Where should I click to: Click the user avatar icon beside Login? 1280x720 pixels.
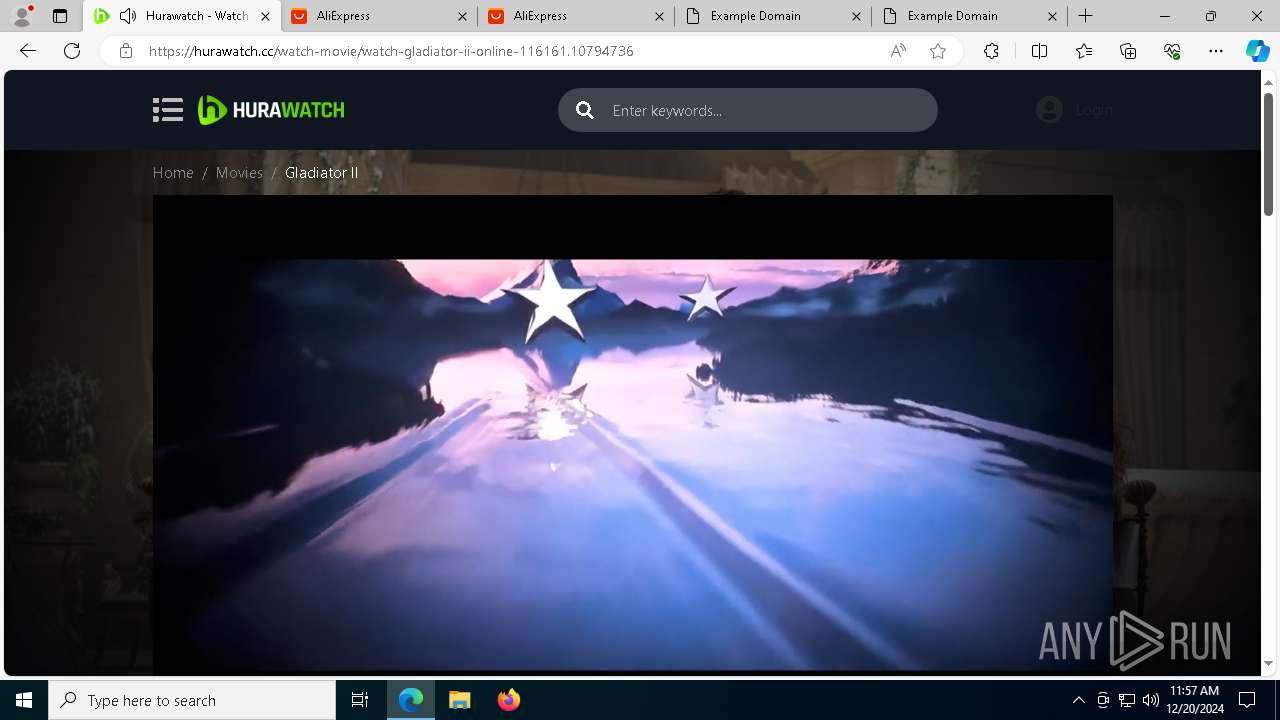1049,110
